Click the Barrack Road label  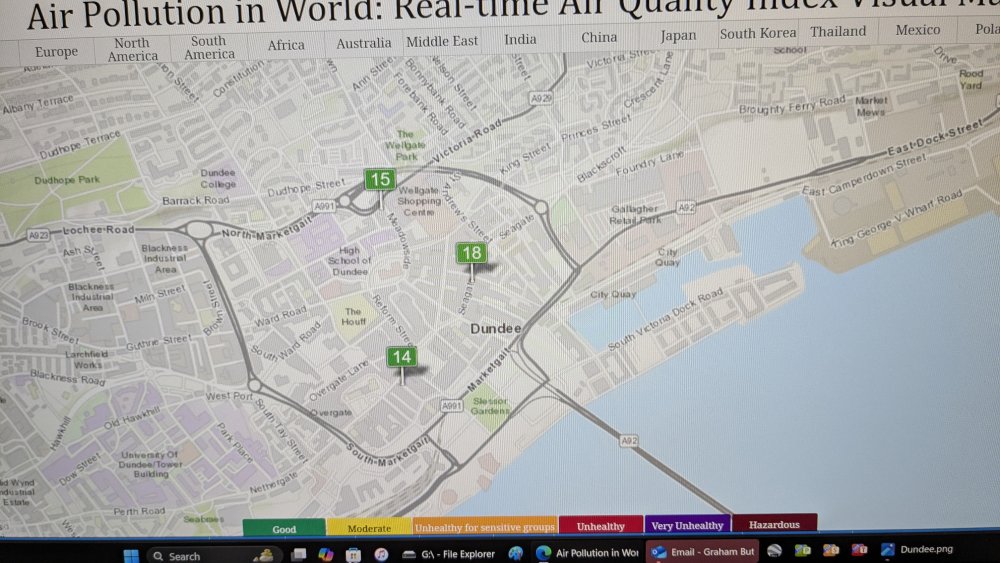[x=195, y=200]
